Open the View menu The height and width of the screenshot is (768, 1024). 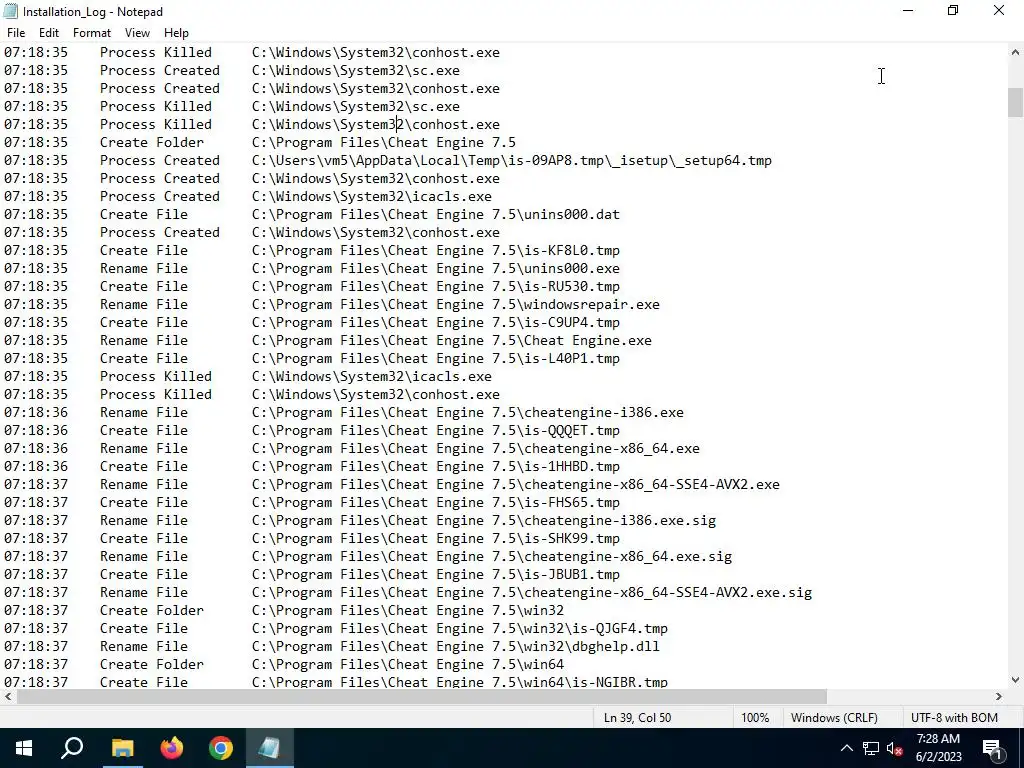[x=137, y=33]
